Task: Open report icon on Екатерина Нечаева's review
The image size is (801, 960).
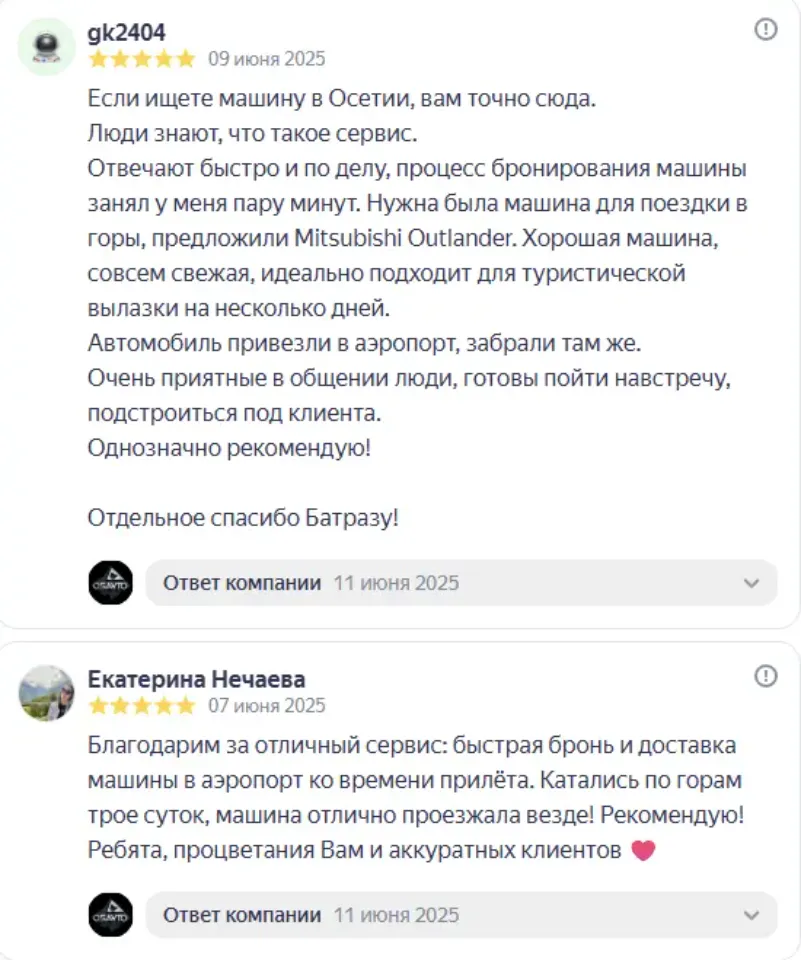Action: pos(765,677)
